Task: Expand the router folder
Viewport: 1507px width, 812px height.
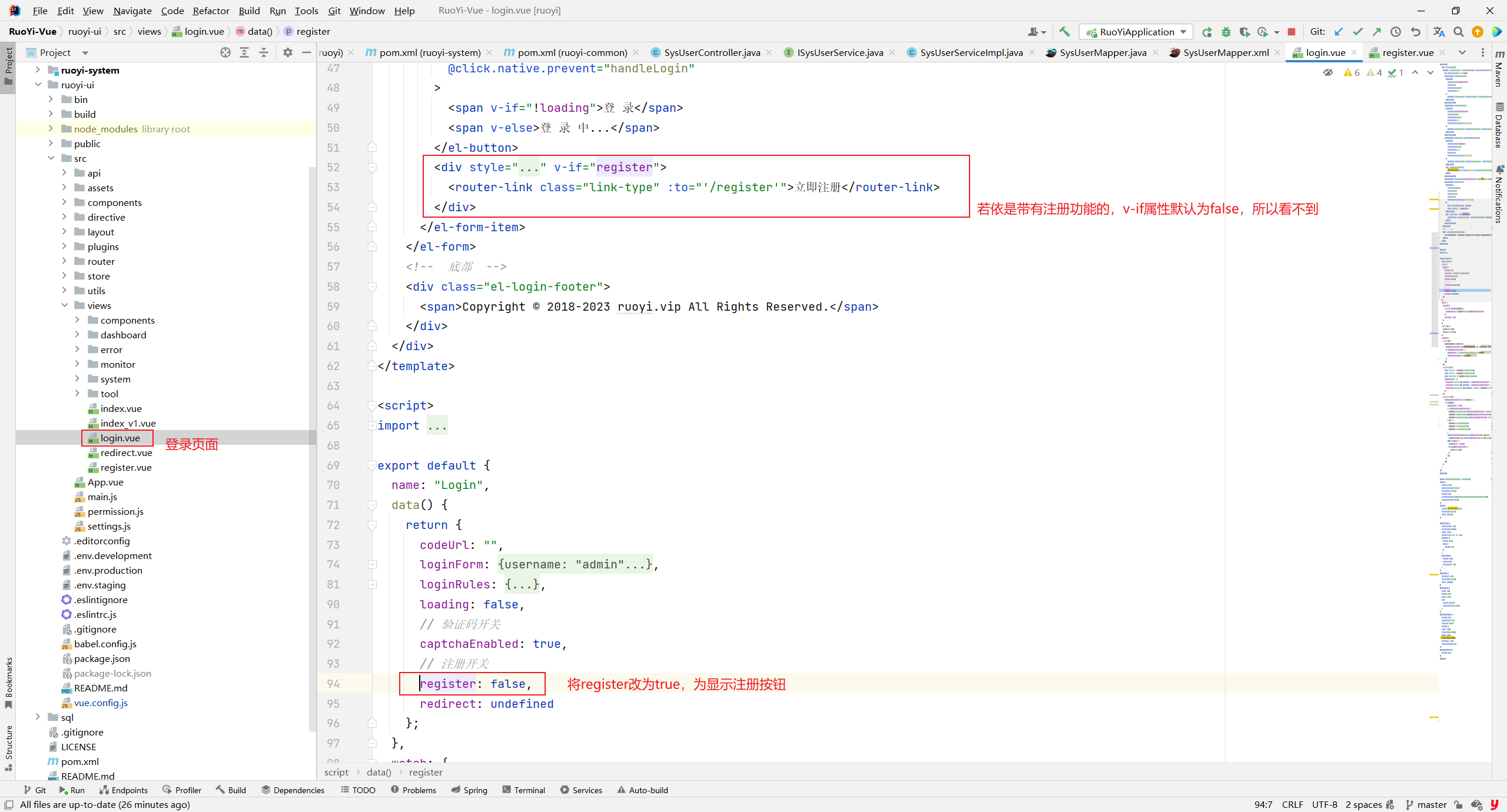Action: (64, 261)
